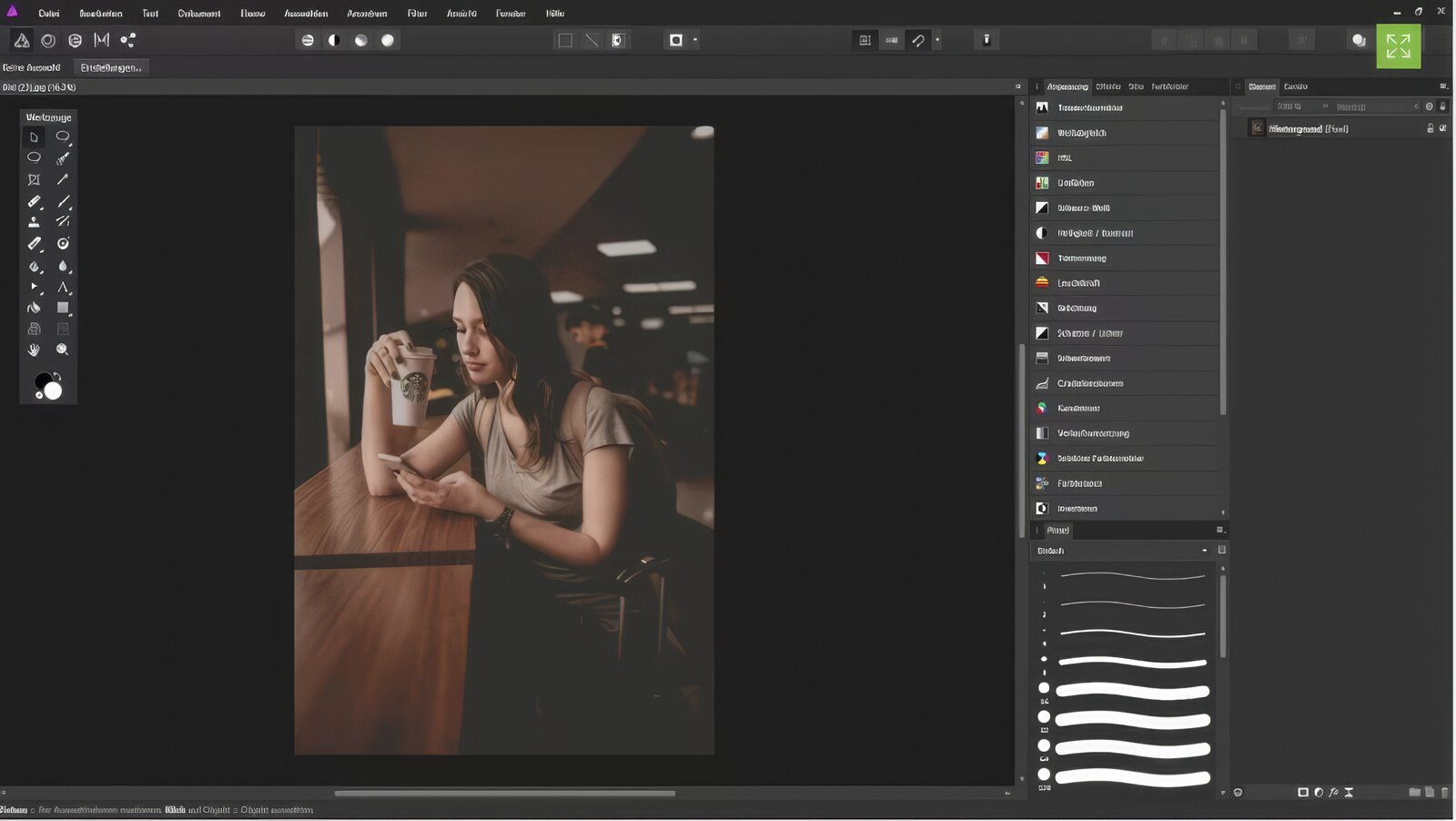This screenshot has width=1456, height=821.
Task: Add the half-circle brightness contrast adjustment row
Action: coord(1124,233)
